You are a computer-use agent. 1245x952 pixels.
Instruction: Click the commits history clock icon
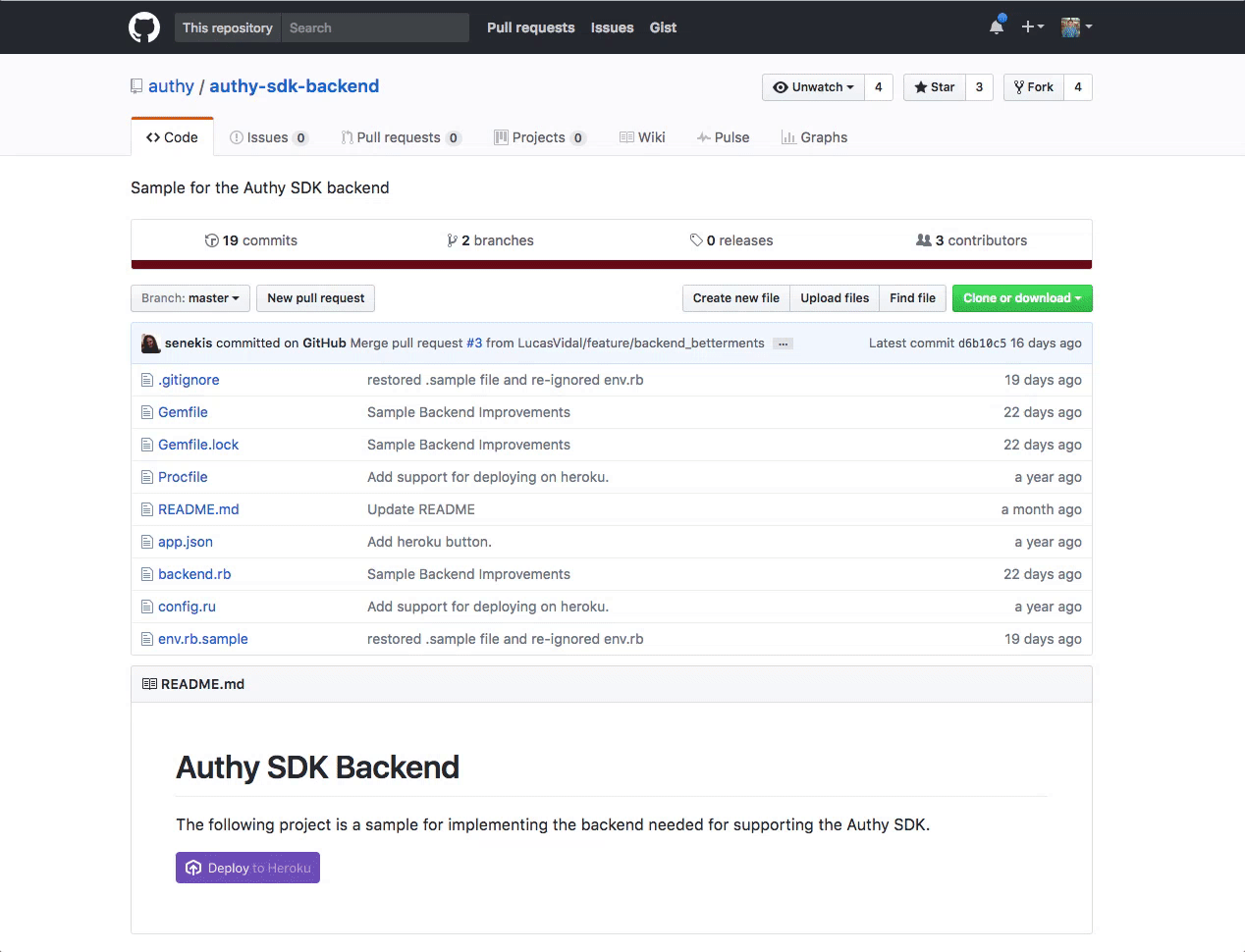[x=211, y=240]
